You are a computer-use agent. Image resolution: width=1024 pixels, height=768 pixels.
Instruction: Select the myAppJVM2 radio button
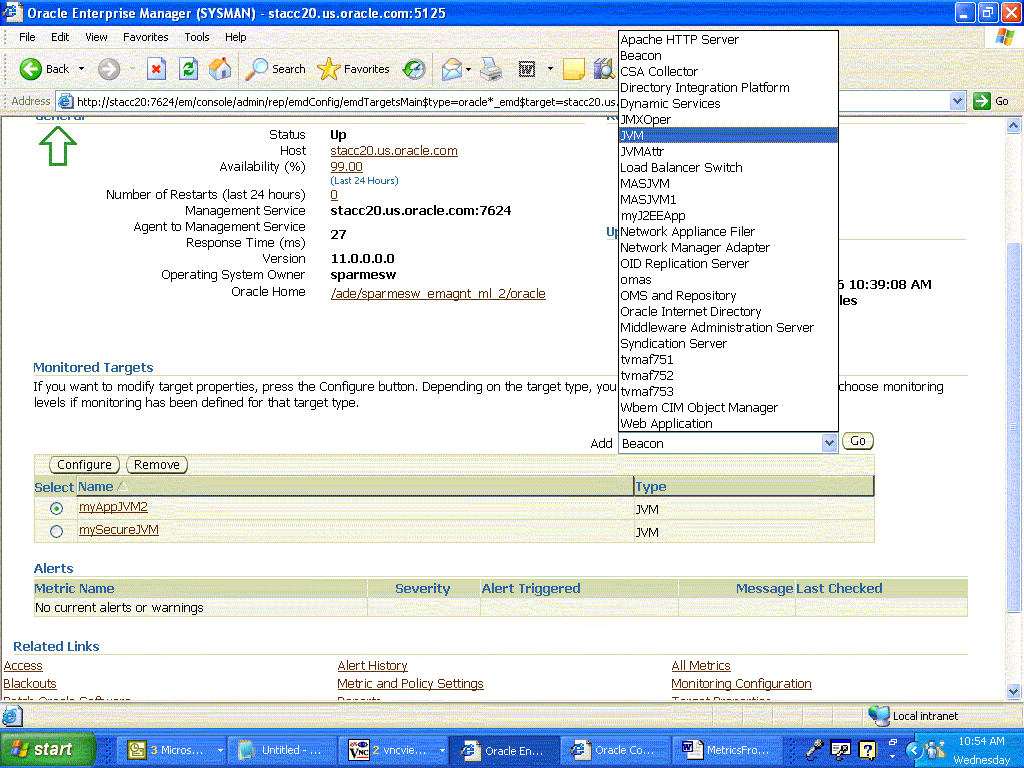coord(56,508)
